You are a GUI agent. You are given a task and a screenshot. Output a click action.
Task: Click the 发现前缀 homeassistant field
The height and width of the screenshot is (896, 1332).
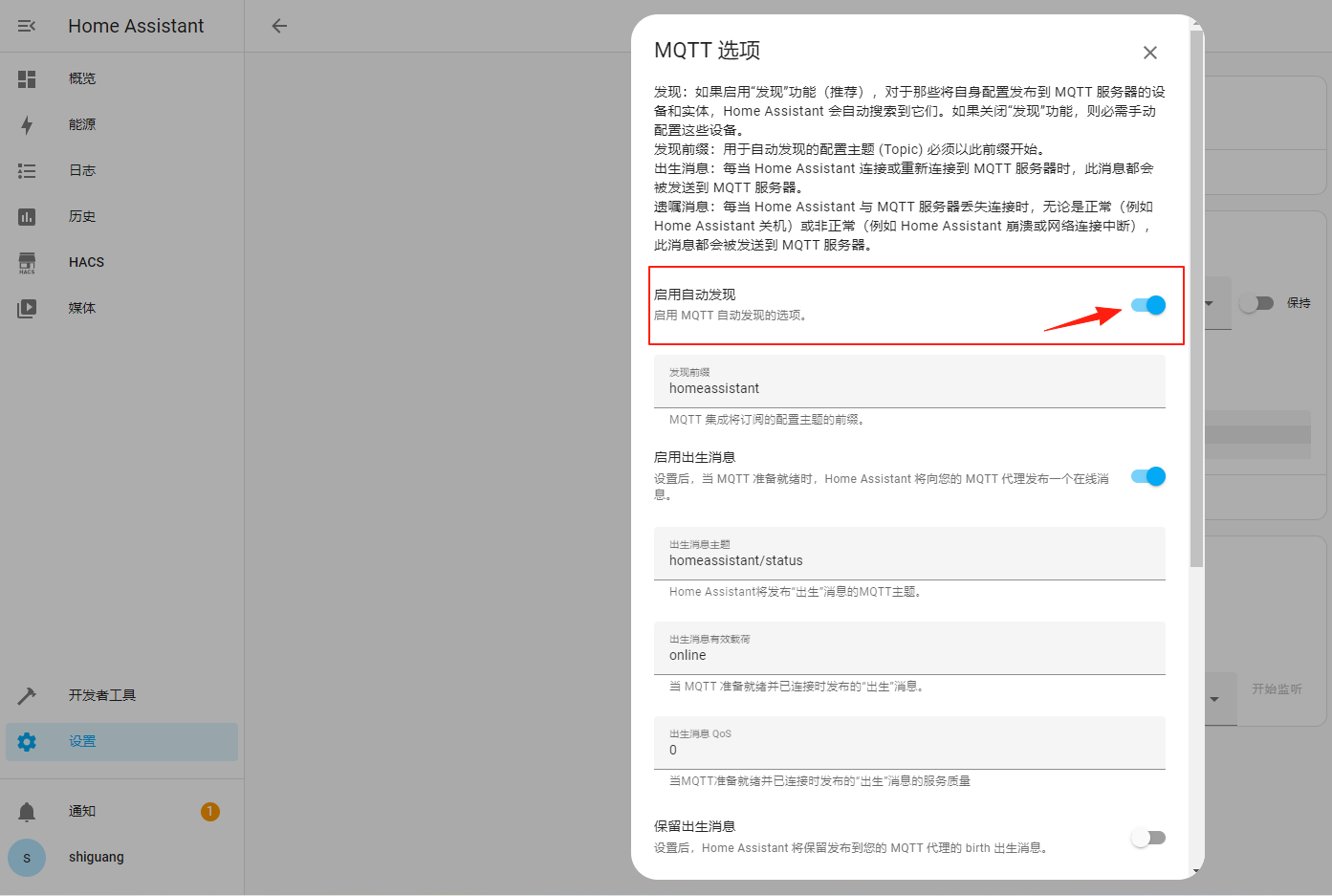click(x=909, y=382)
